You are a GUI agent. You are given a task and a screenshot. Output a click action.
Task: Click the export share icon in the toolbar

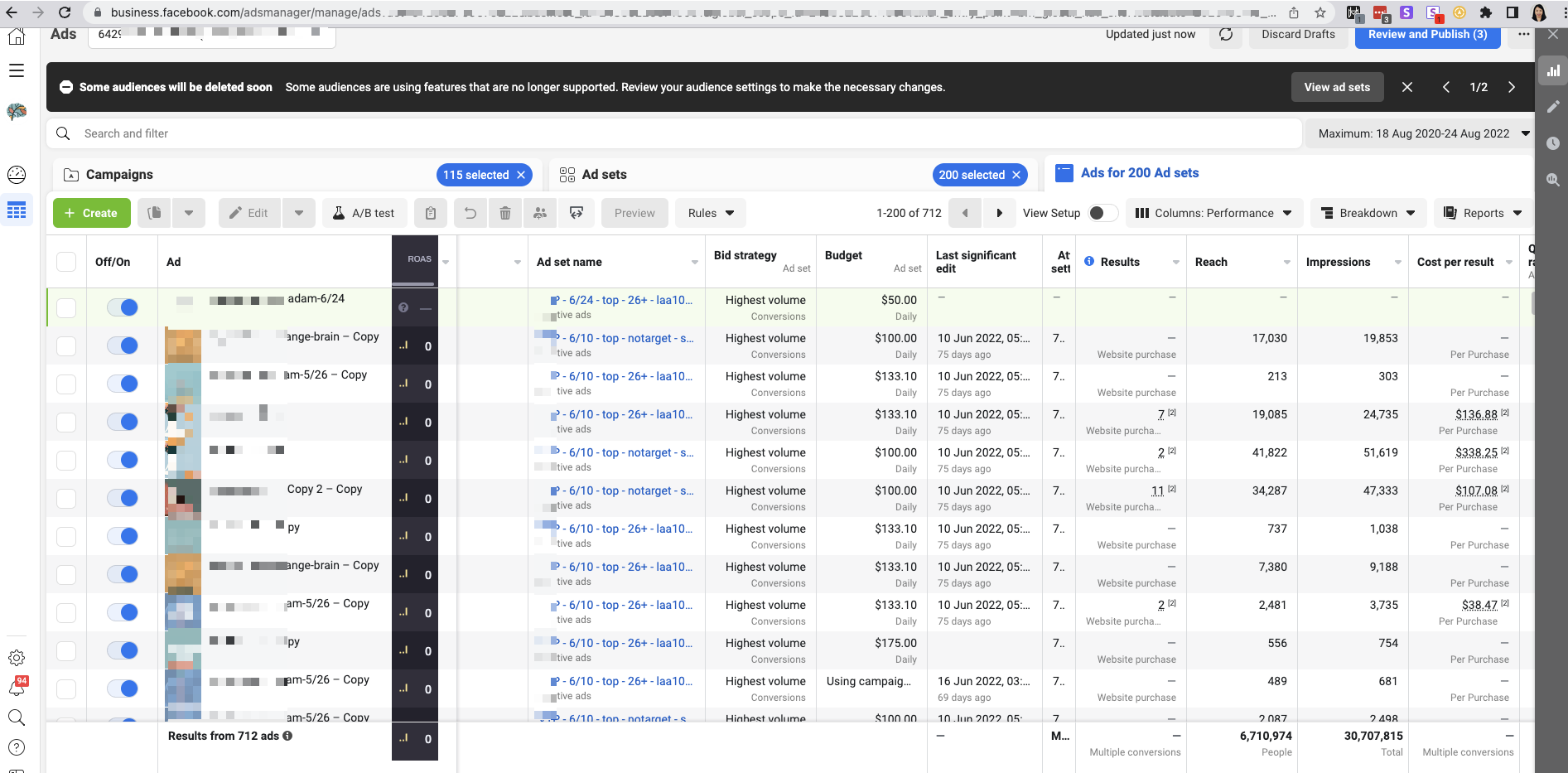(577, 213)
